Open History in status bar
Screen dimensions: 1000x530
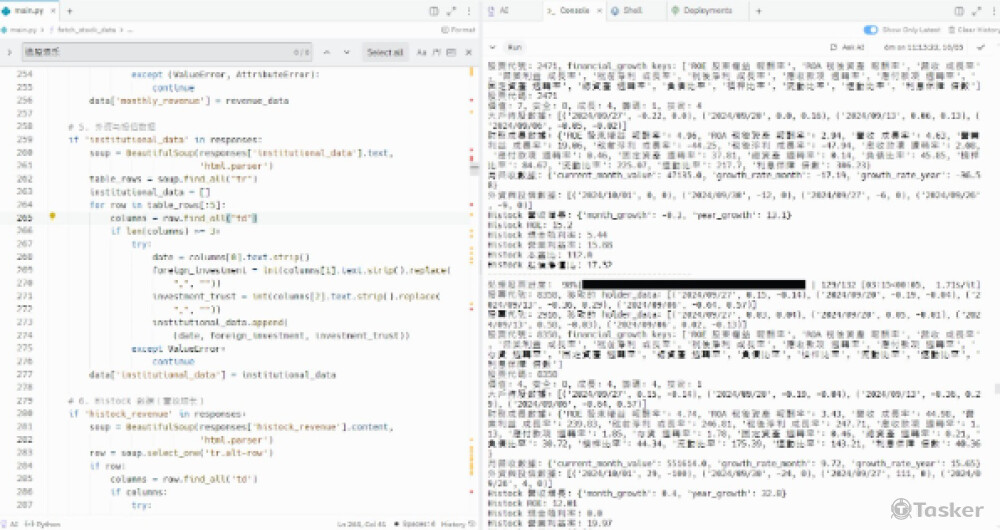(x=457, y=524)
